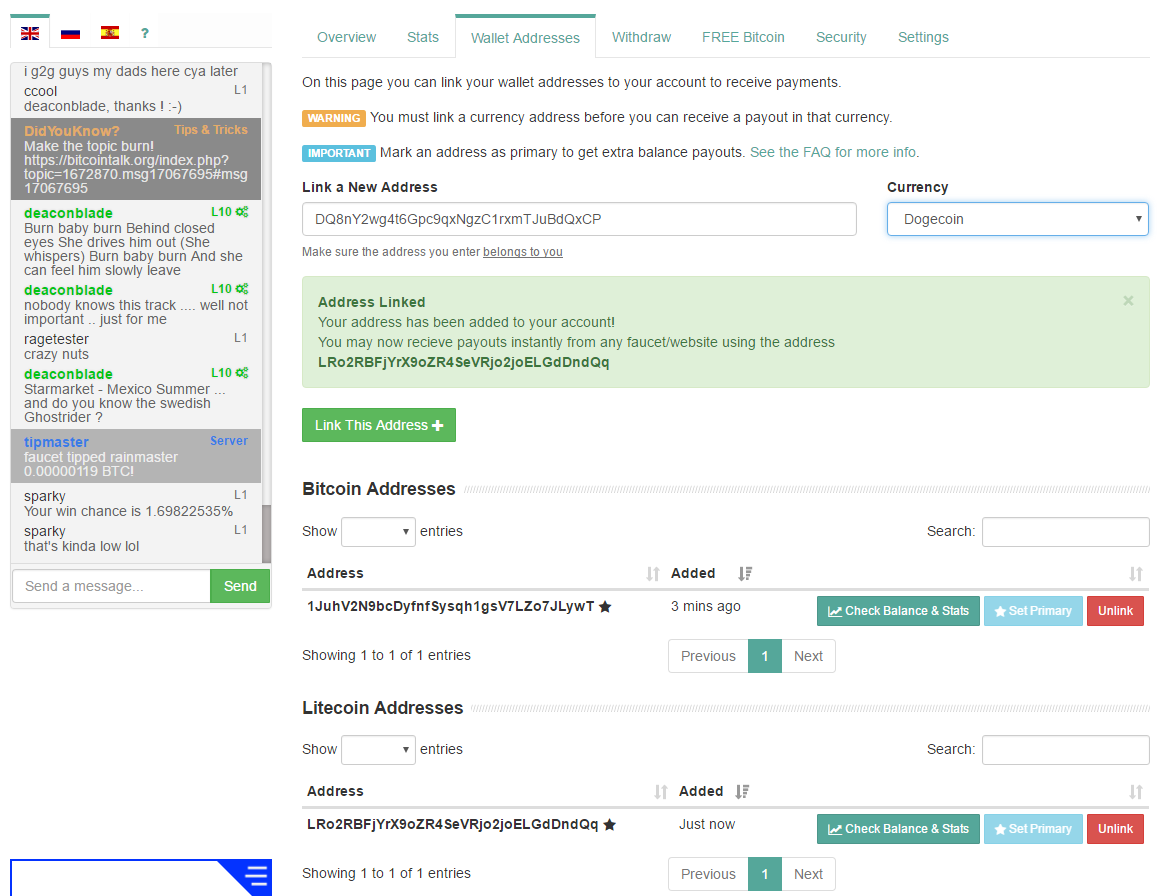Click L10 gears icon on Starmarket message
Image resolution: width=1169 pixels, height=896 pixels.
(x=242, y=373)
